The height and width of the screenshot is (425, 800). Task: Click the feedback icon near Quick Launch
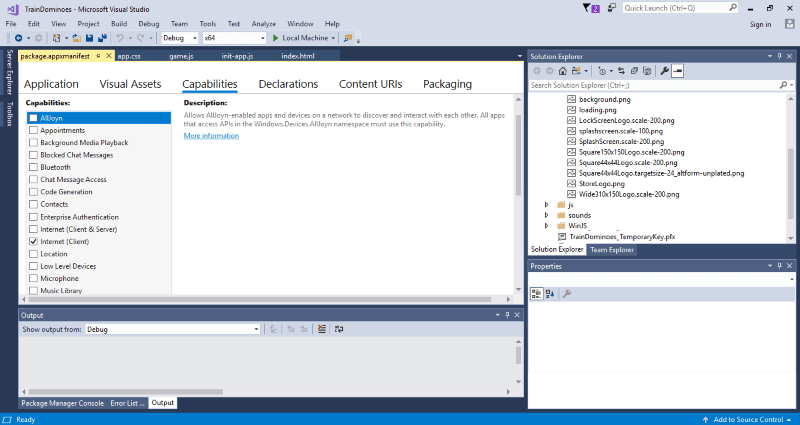[611, 8]
